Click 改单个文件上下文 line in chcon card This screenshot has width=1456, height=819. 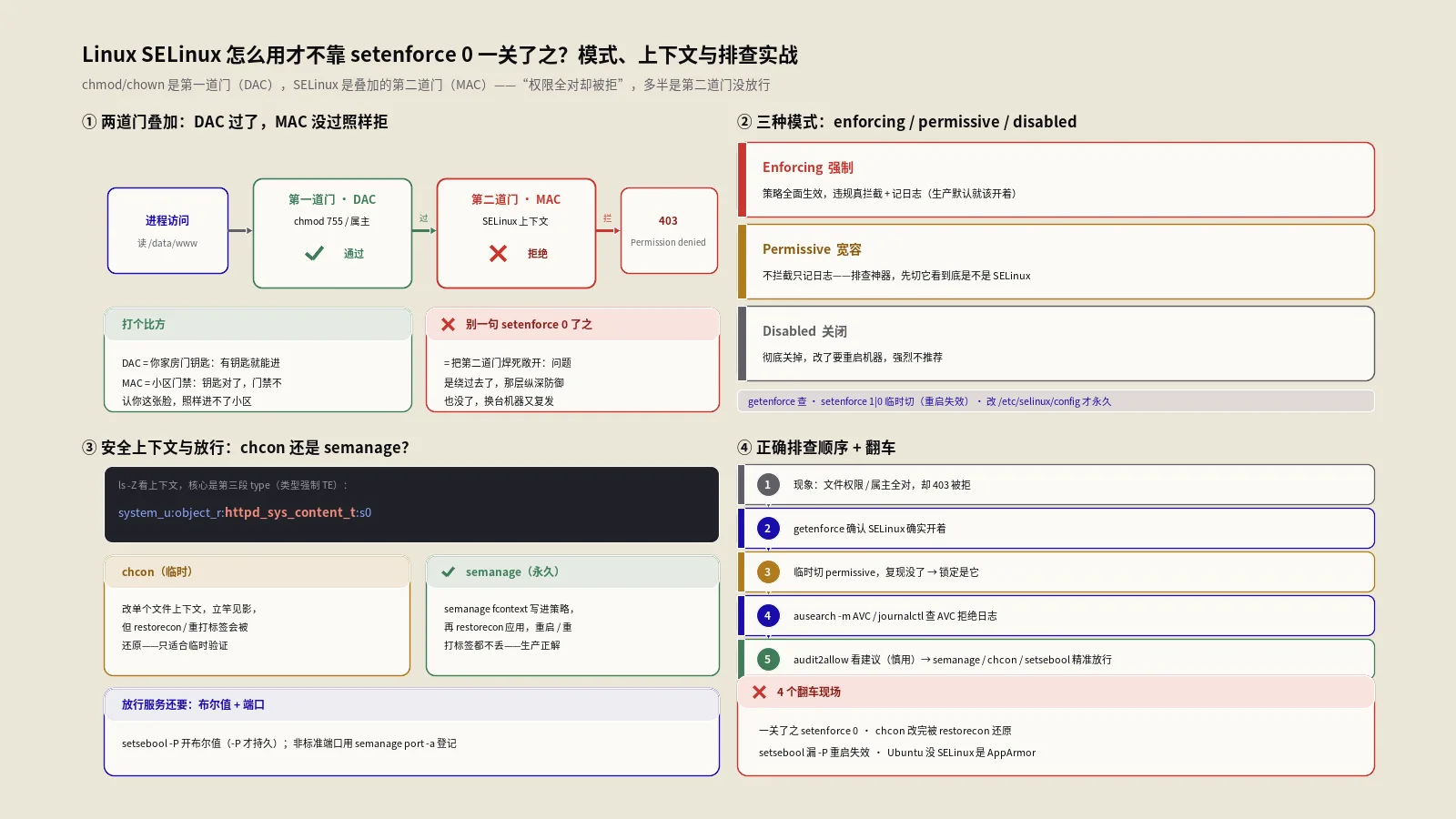pos(189,609)
